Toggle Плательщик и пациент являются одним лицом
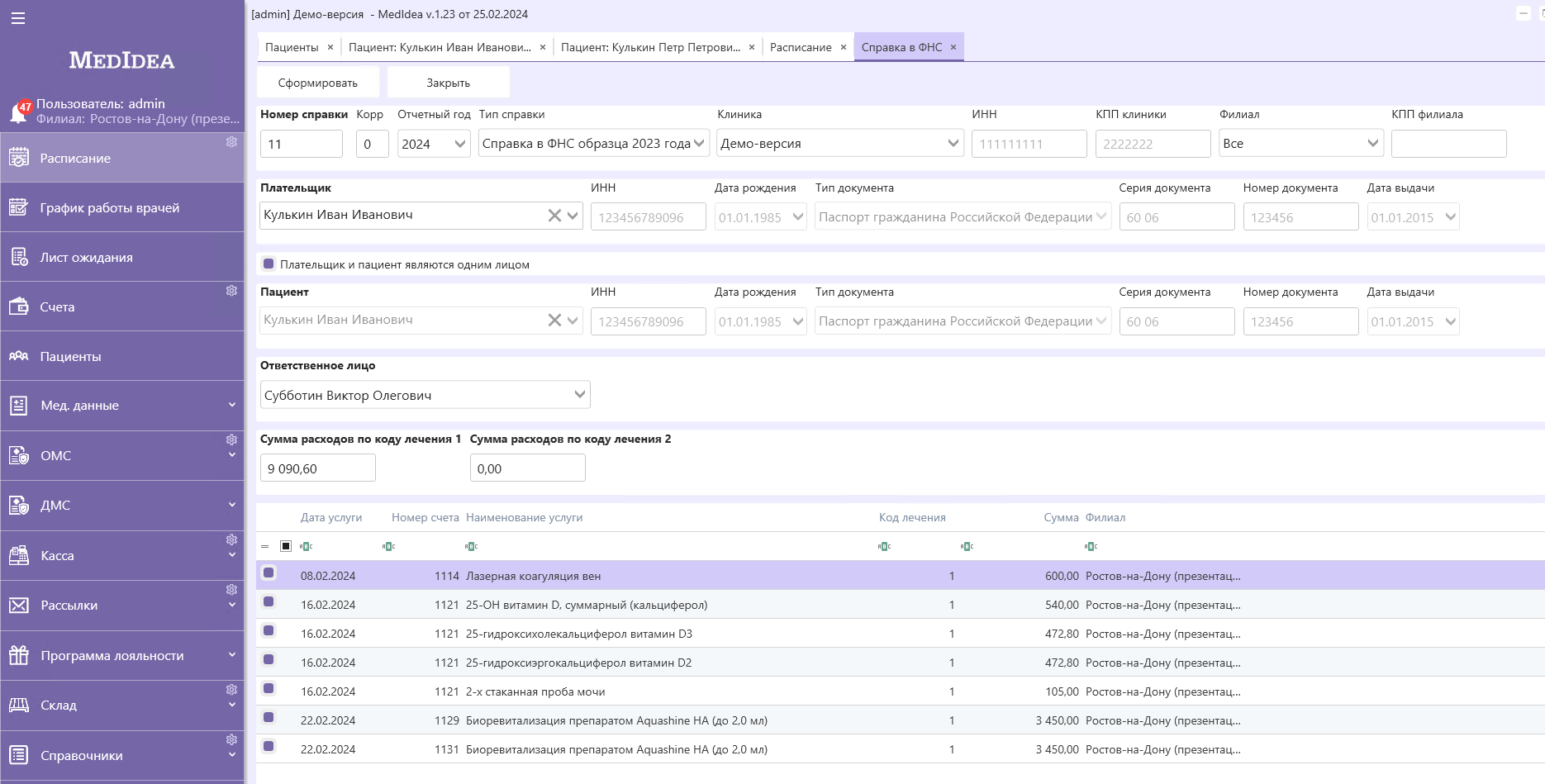This screenshot has height=784, width=1545. click(269, 264)
